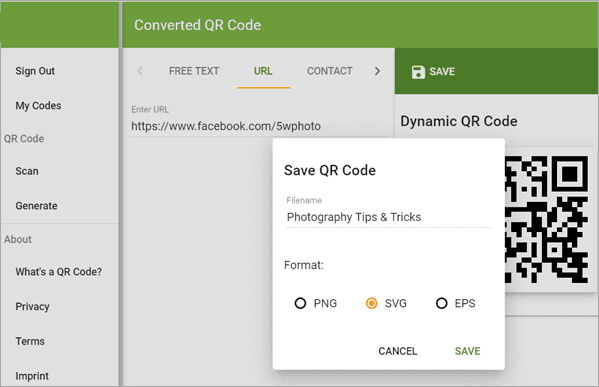599x387 pixels.
Task: Confirm with the dialog's green SAVE button
Action: (468, 351)
